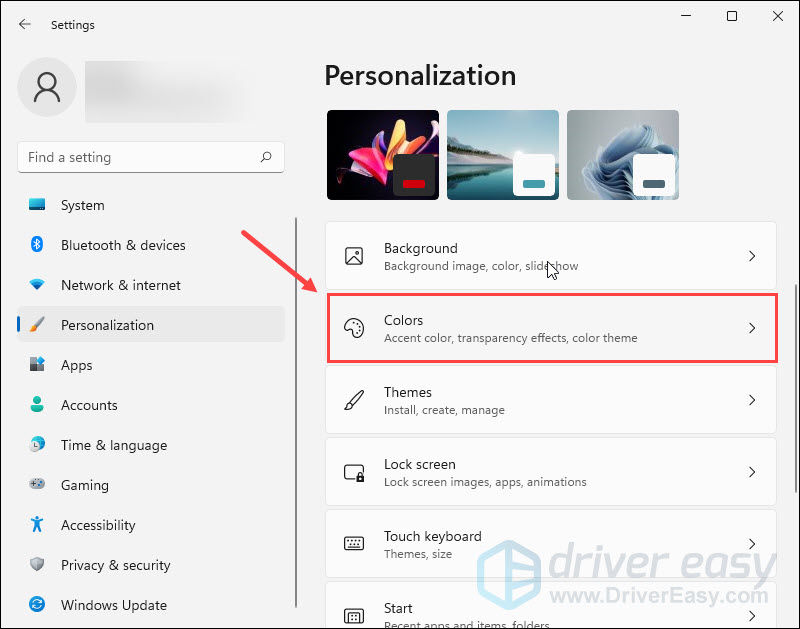Expand the Themes row chevron
This screenshot has height=629, width=800.
752,400
